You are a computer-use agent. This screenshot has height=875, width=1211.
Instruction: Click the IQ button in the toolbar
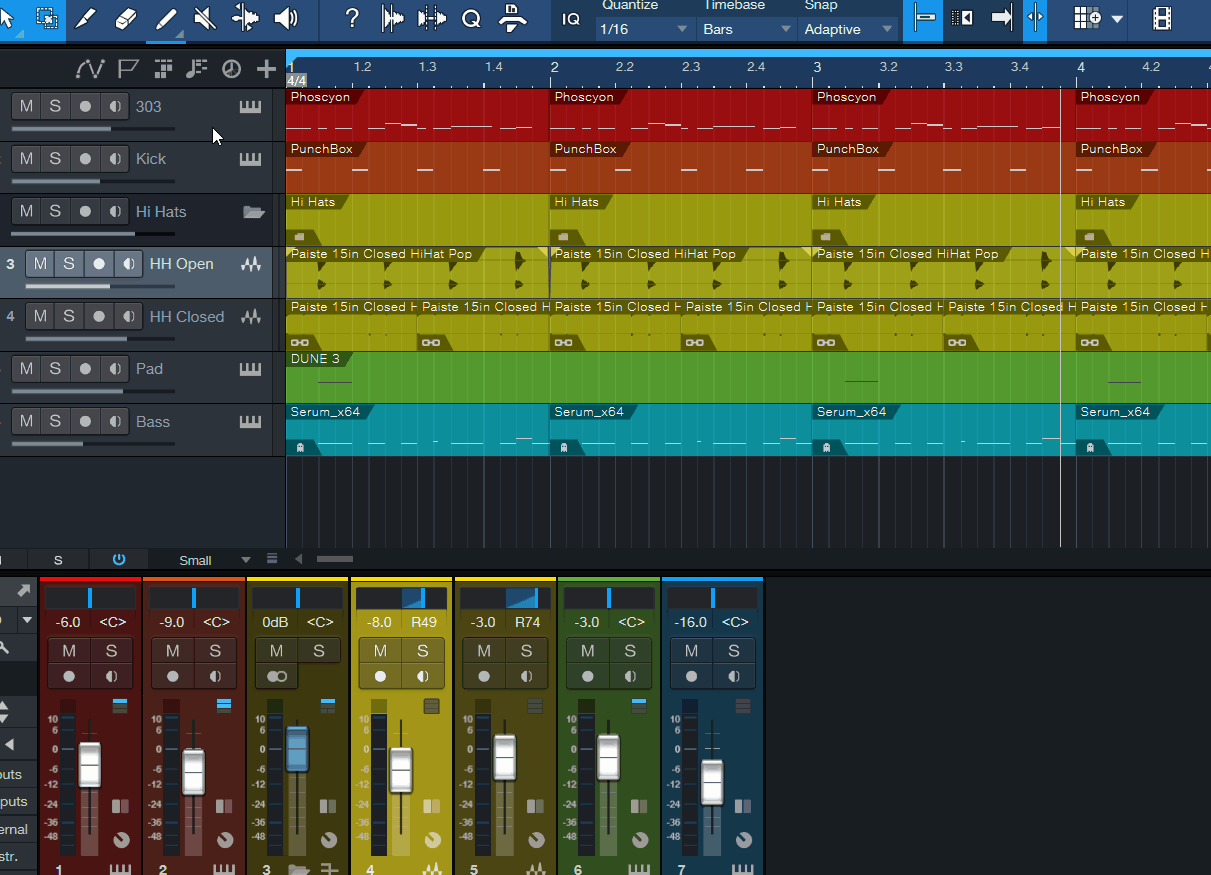571,19
